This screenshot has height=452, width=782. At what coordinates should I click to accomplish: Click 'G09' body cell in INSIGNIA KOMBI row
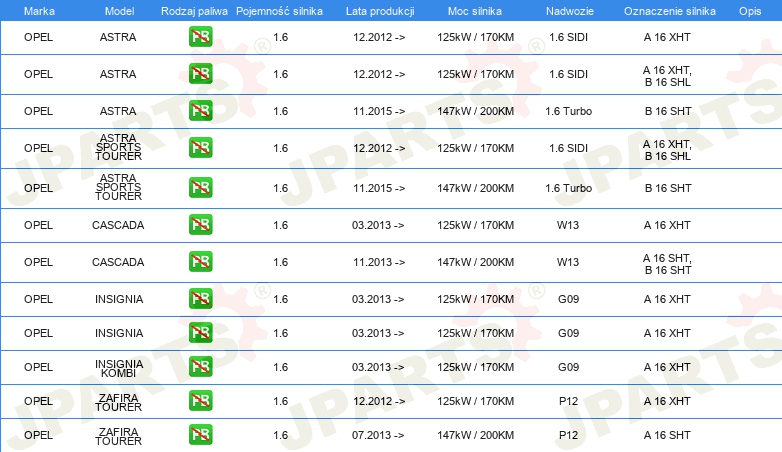tap(569, 367)
